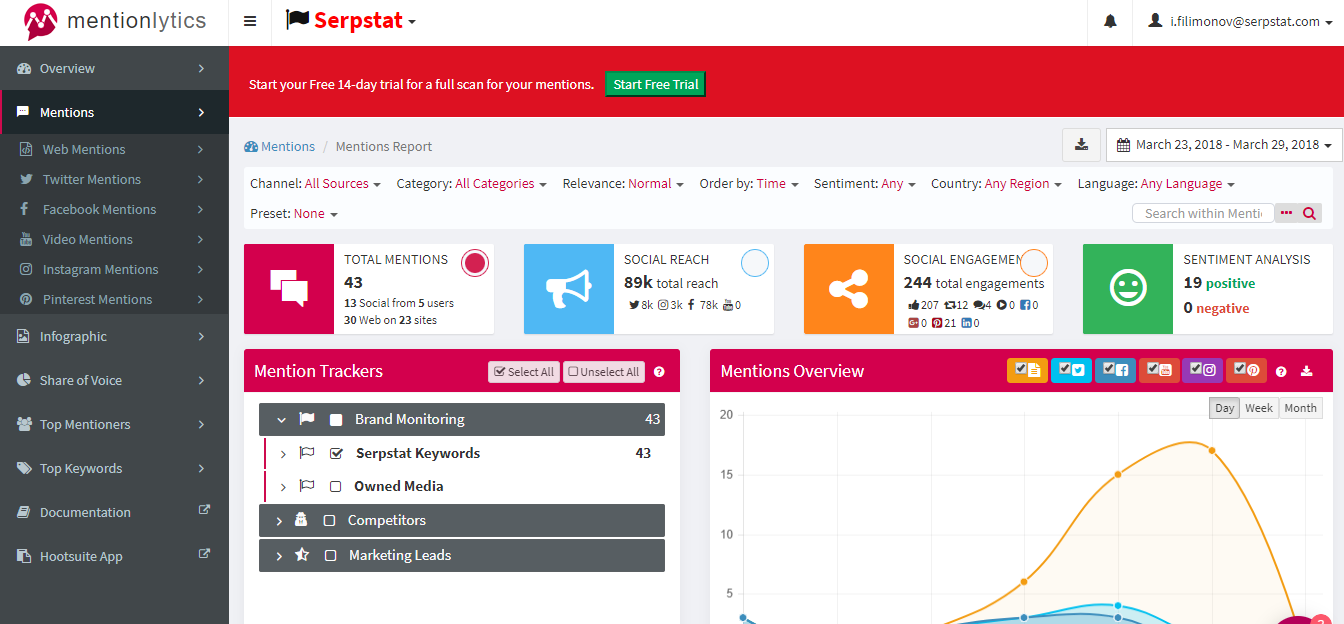This screenshot has height=624, width=1344.
Task: Open the date range picker
Action: pos(1224,145)
